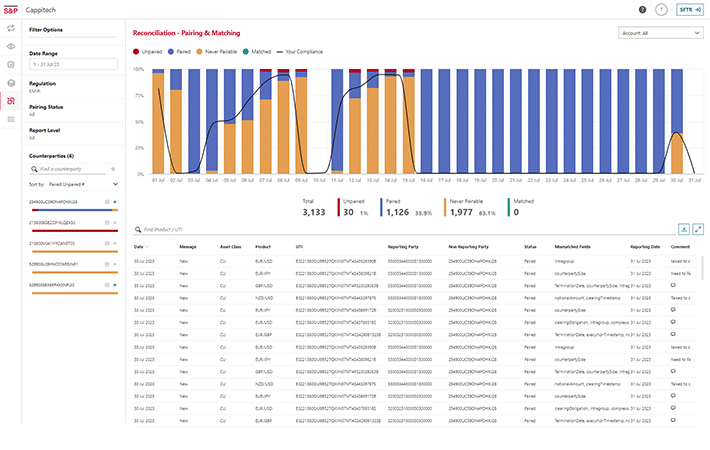Toggle the Your Compliance line in legend
710x450 pixels.
point(300,52)
